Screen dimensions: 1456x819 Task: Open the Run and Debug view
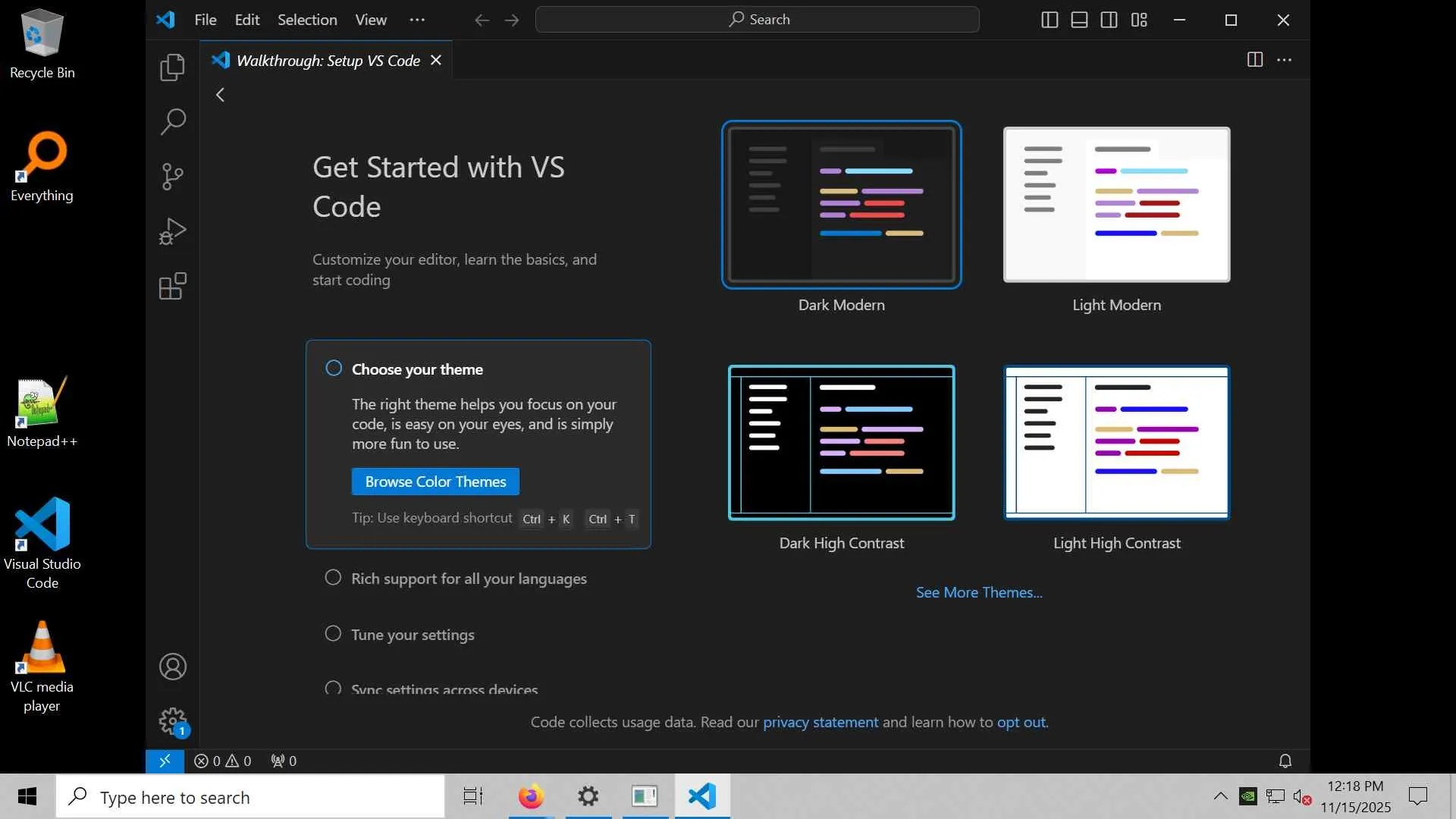172,231
